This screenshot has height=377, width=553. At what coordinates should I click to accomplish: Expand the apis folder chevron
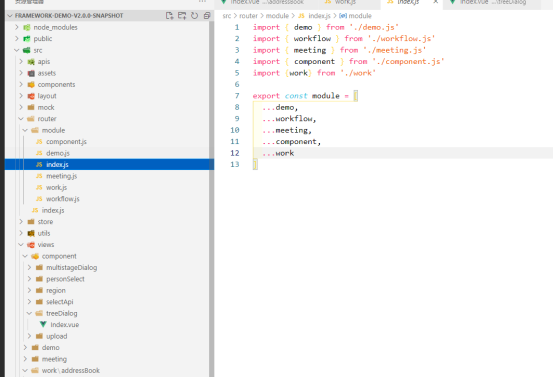(21, 61)
